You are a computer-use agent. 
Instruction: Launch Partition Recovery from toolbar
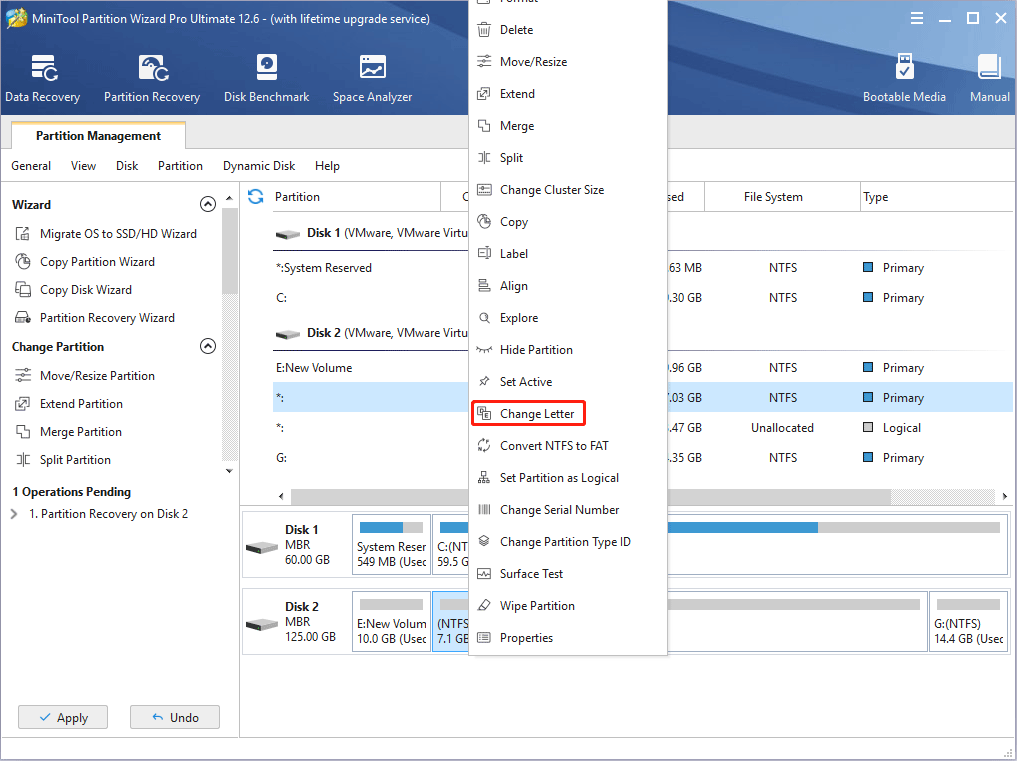(x=152, y=79)
